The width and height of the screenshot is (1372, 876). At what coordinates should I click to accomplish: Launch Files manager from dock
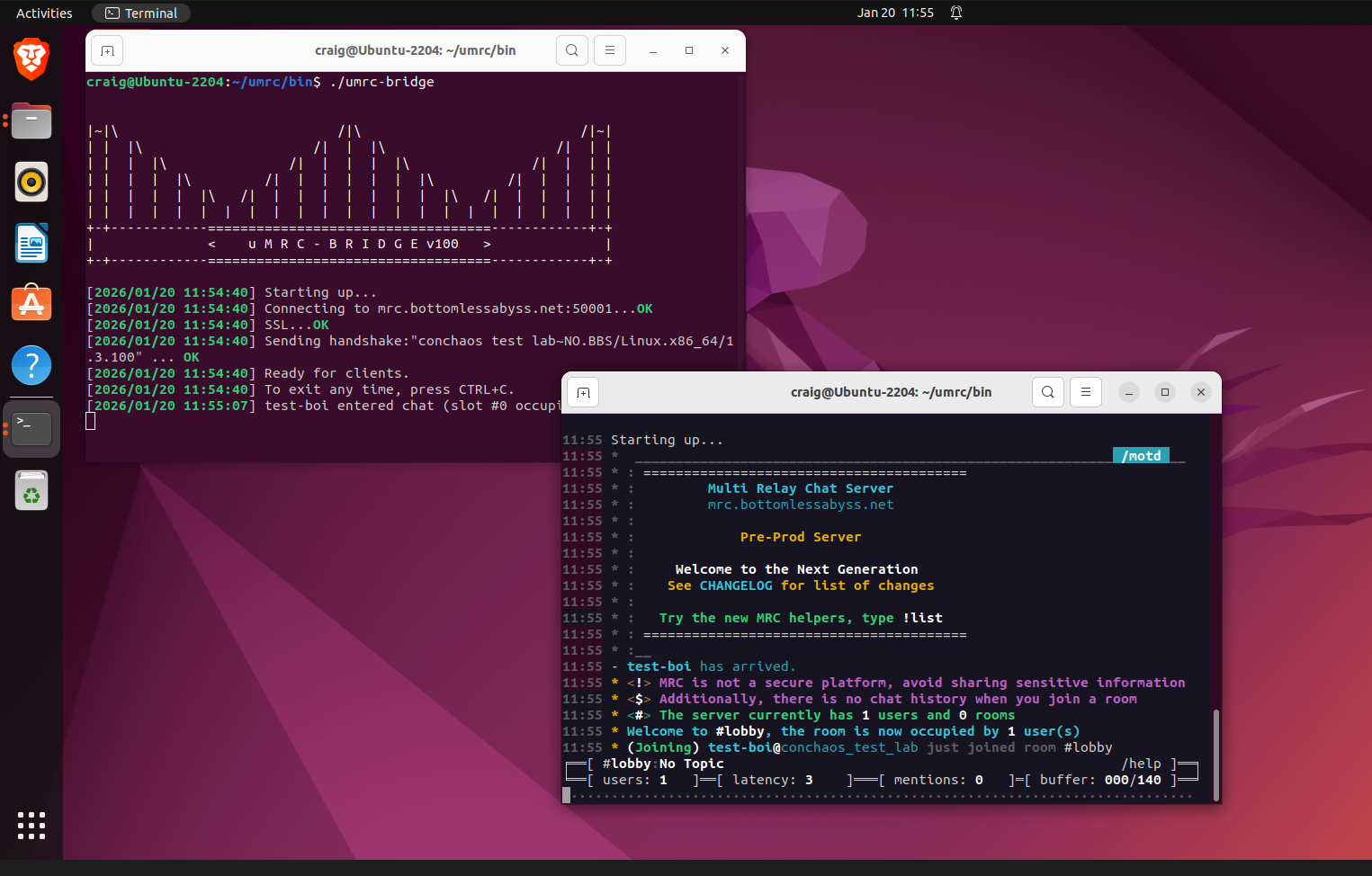pos(31,121)
